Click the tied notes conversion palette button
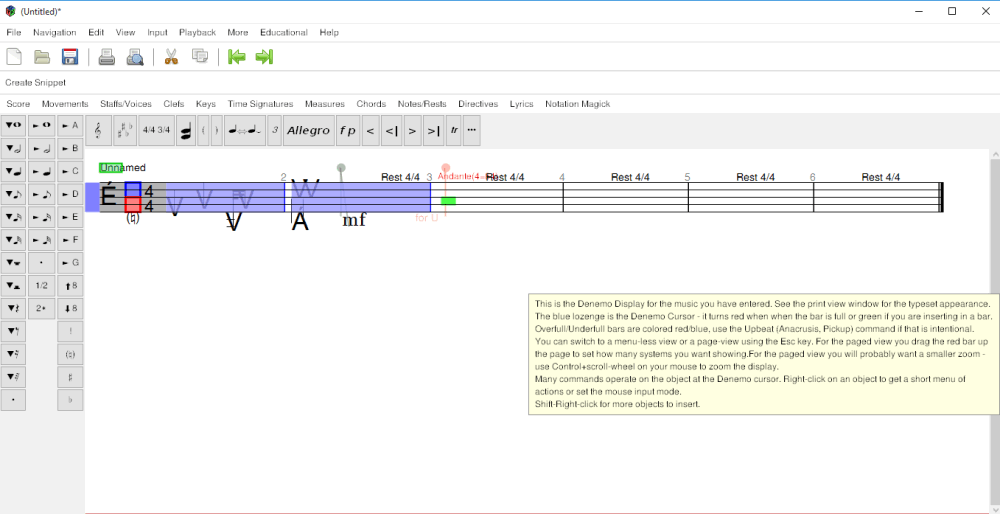Viewport: 1000px width, 514px height. click(245, 130)
